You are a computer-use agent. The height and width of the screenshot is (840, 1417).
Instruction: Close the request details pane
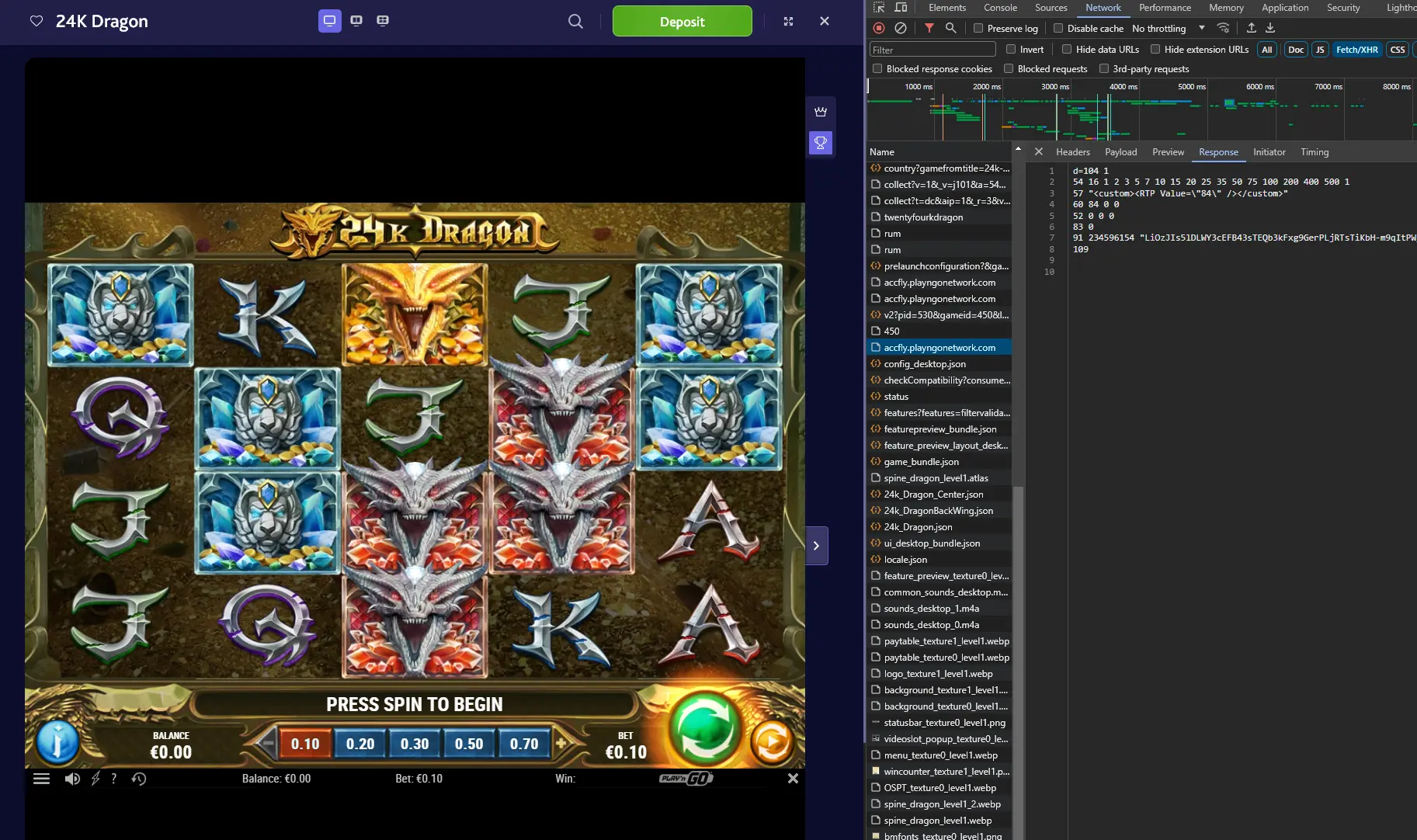pos(1039,151)
